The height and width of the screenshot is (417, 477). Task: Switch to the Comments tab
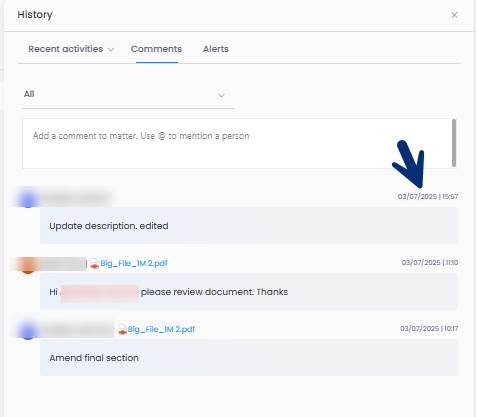[x=156, y=49]
